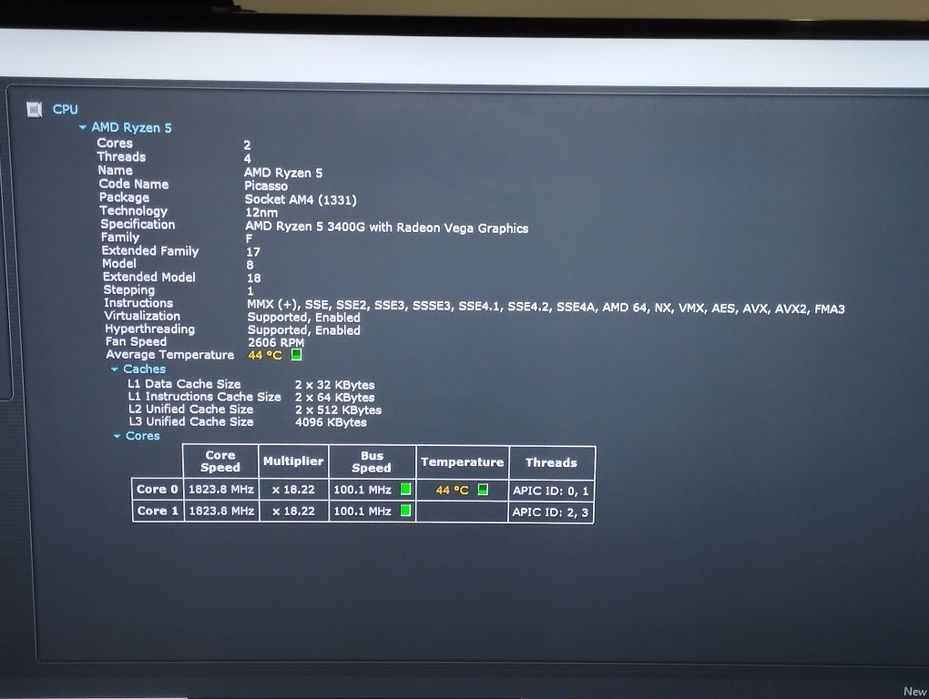Click the L2 Unified Cache Size label

191,409
